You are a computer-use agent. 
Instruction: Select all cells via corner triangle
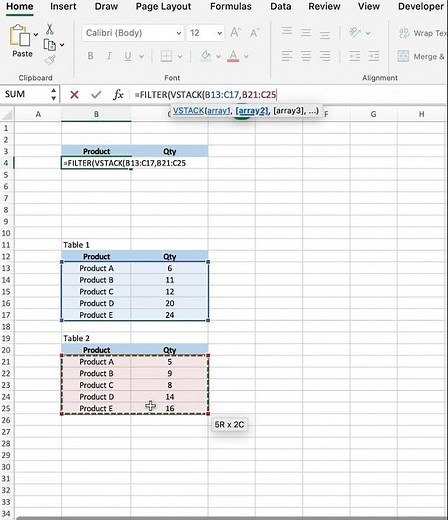pyautogui.click(x=7, y=114)
